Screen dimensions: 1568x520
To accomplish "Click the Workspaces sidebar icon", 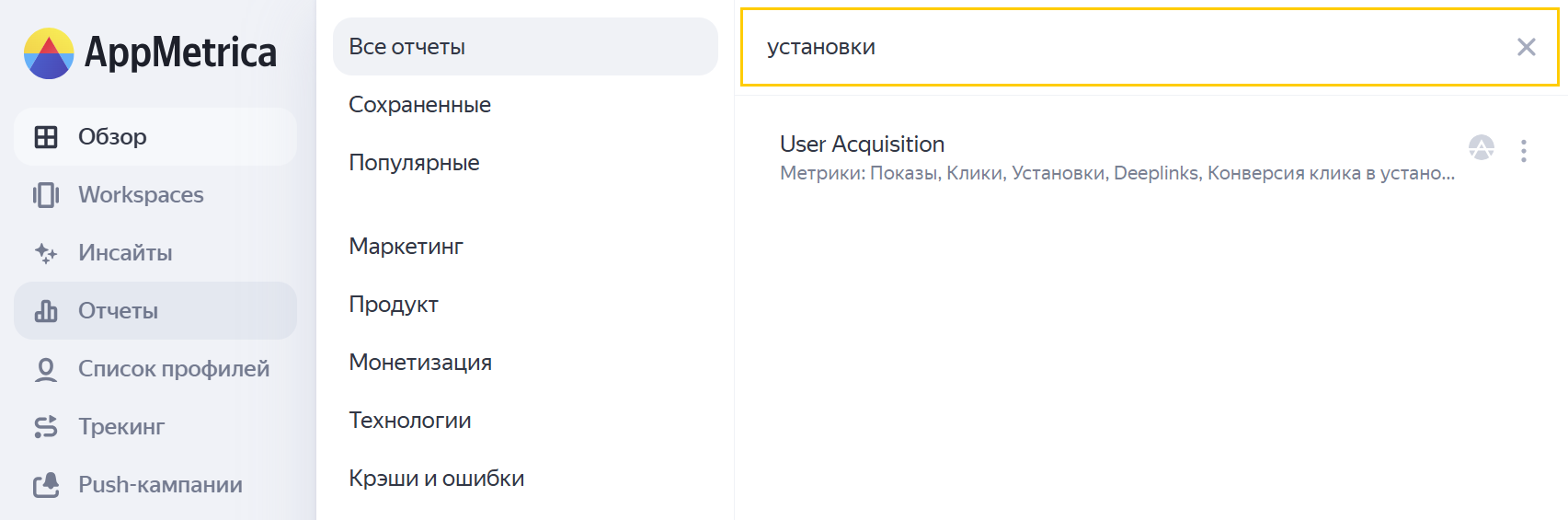I will 46,195.
